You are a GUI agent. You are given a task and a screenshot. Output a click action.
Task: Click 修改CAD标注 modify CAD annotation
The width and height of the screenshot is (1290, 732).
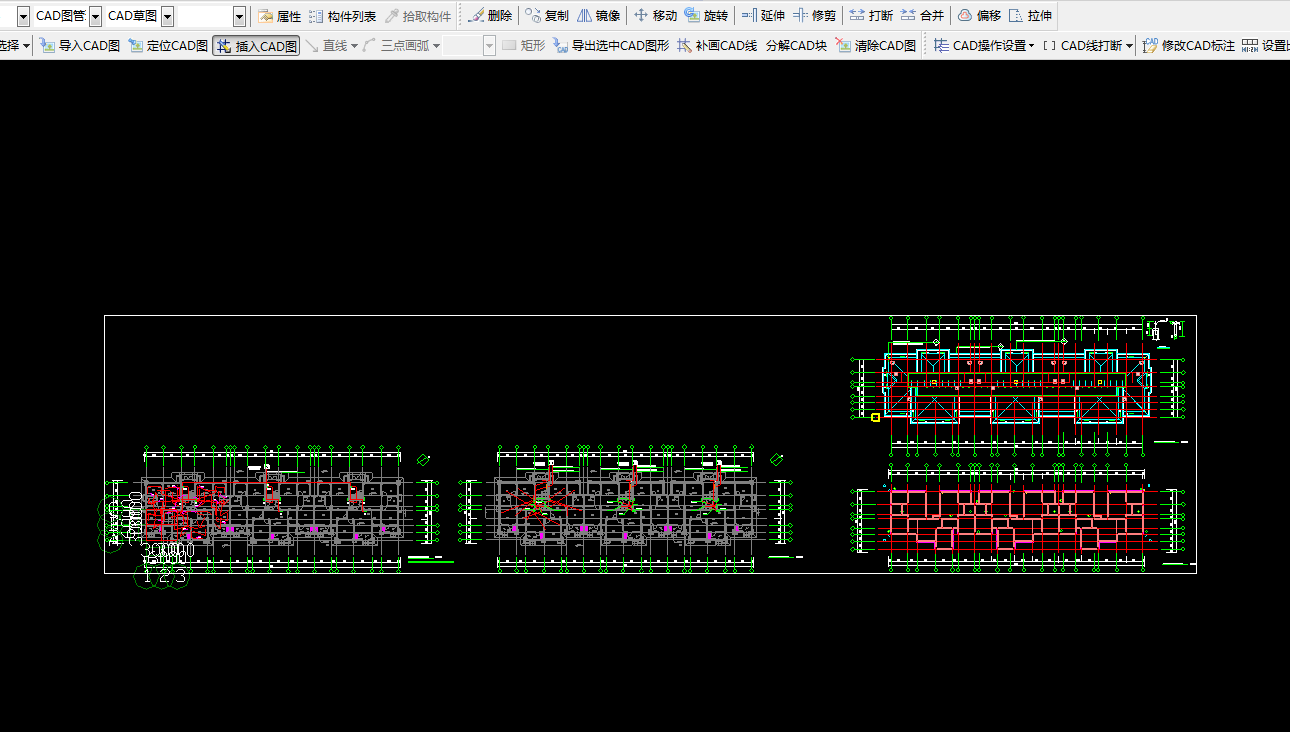[x=1189, y=46]
